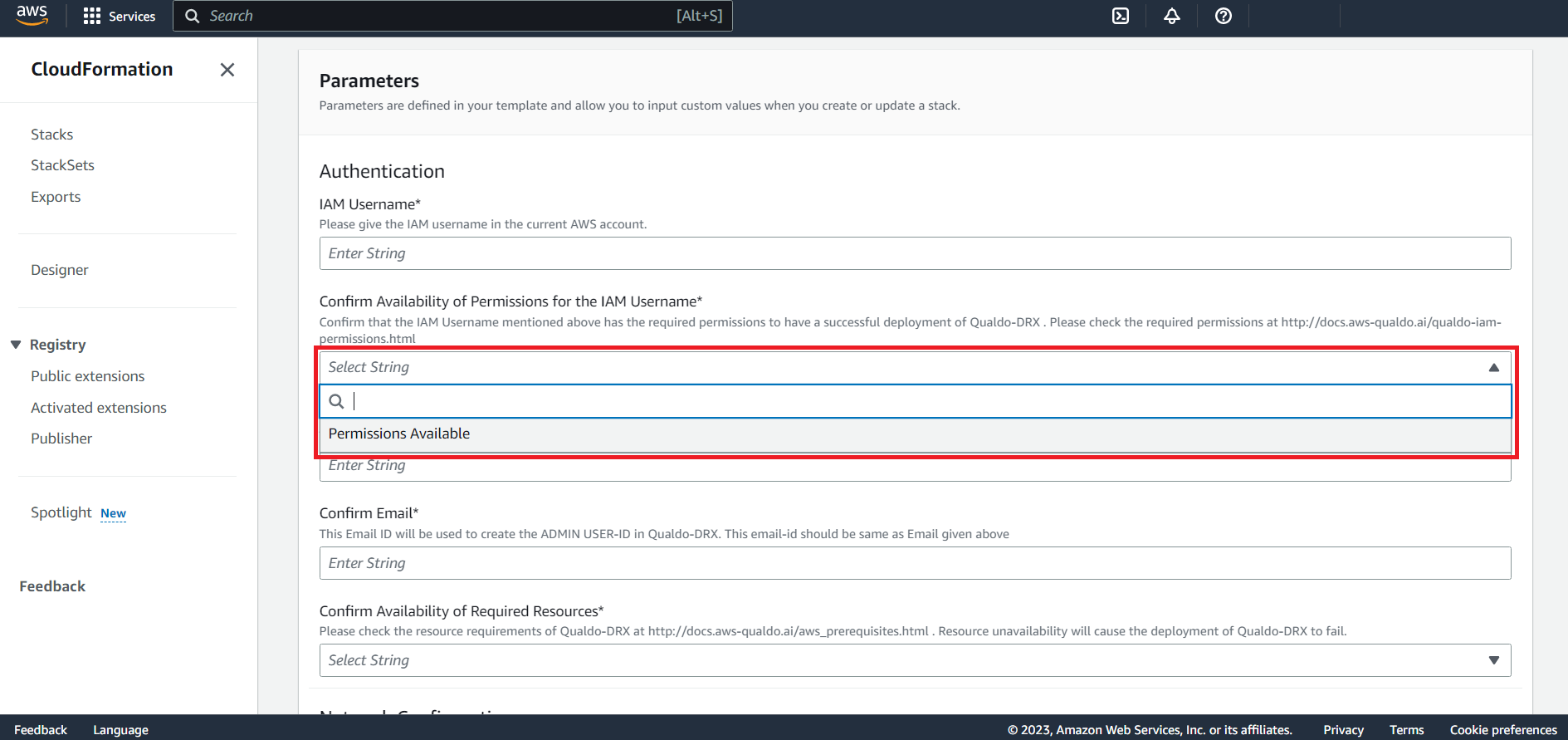Image resolution: width=1568 pixels, height=740 pixels.
Task: Open Public extensions
Action: pos(88,376)
